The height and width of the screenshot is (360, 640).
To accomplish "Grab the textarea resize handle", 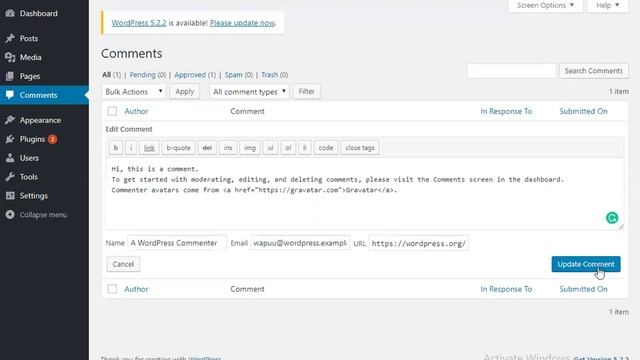I will (621, 227).
